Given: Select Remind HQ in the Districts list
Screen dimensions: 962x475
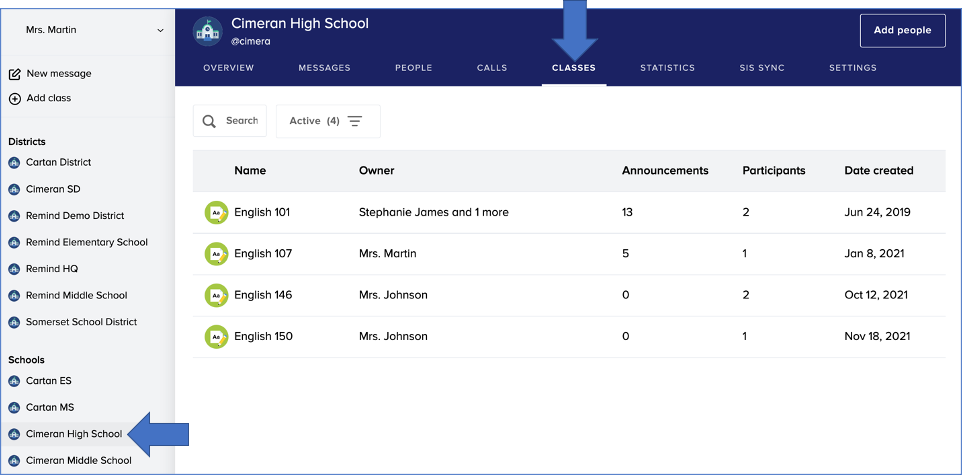Looking at the screenshot, I should coord(51,269).
